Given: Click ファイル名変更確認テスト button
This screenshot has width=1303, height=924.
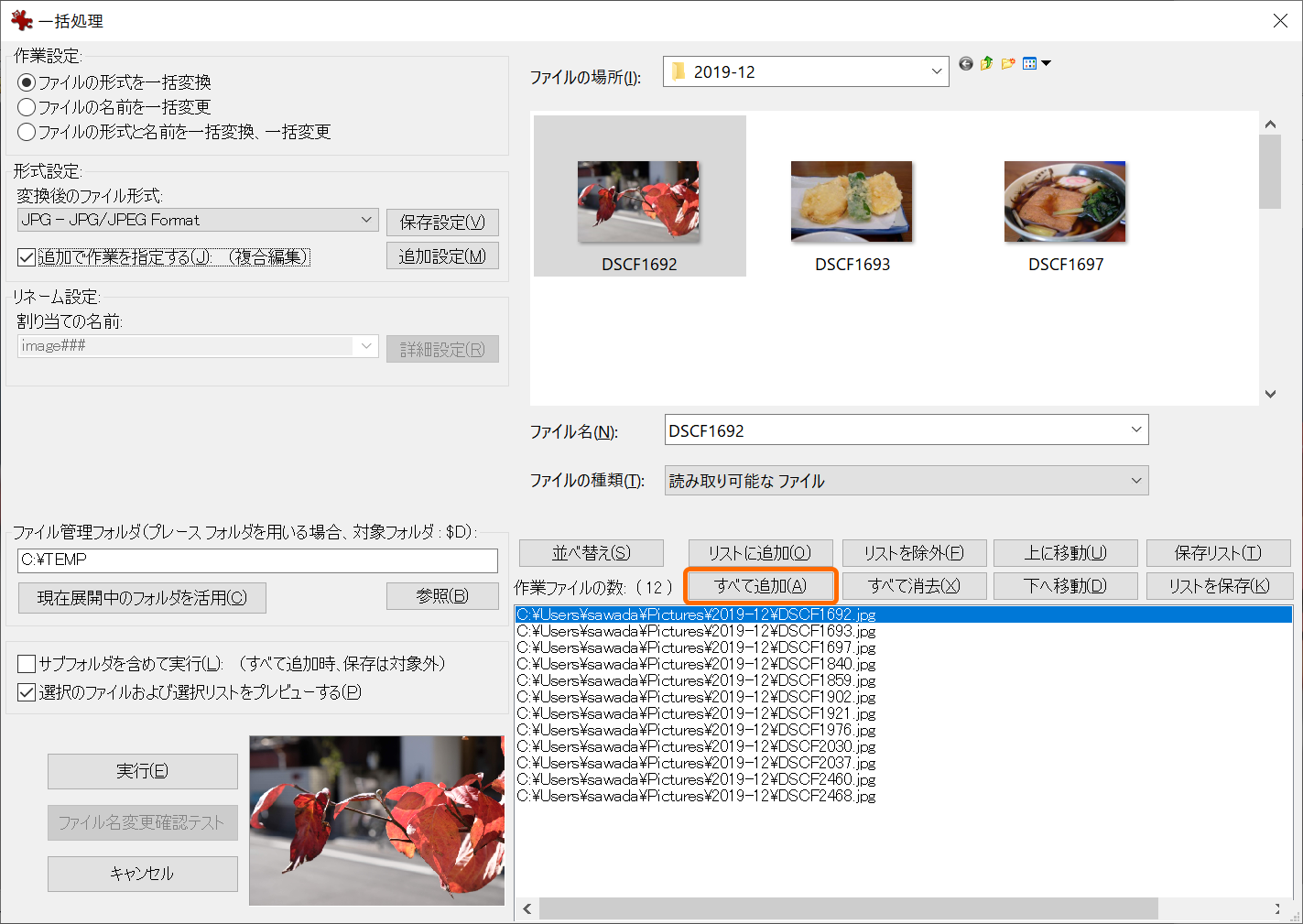Looking at the screenshot, I should (143, 822).
